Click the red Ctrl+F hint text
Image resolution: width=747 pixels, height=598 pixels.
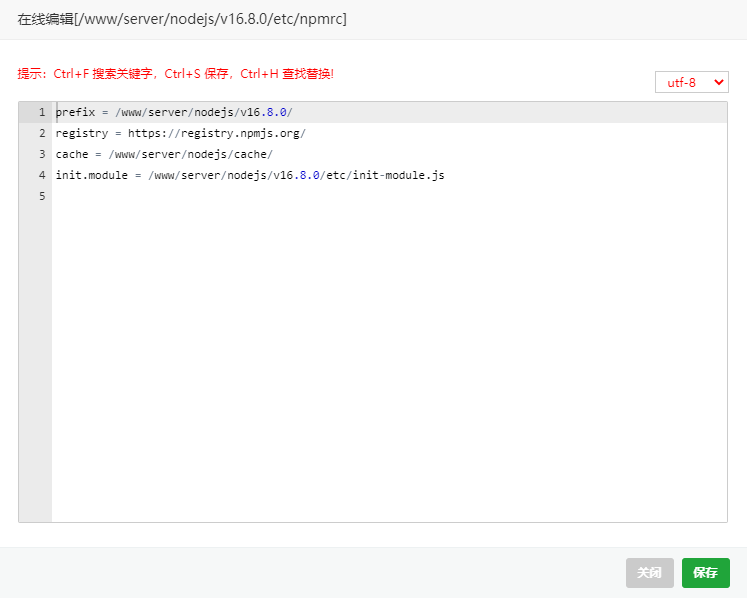point(175,74)
